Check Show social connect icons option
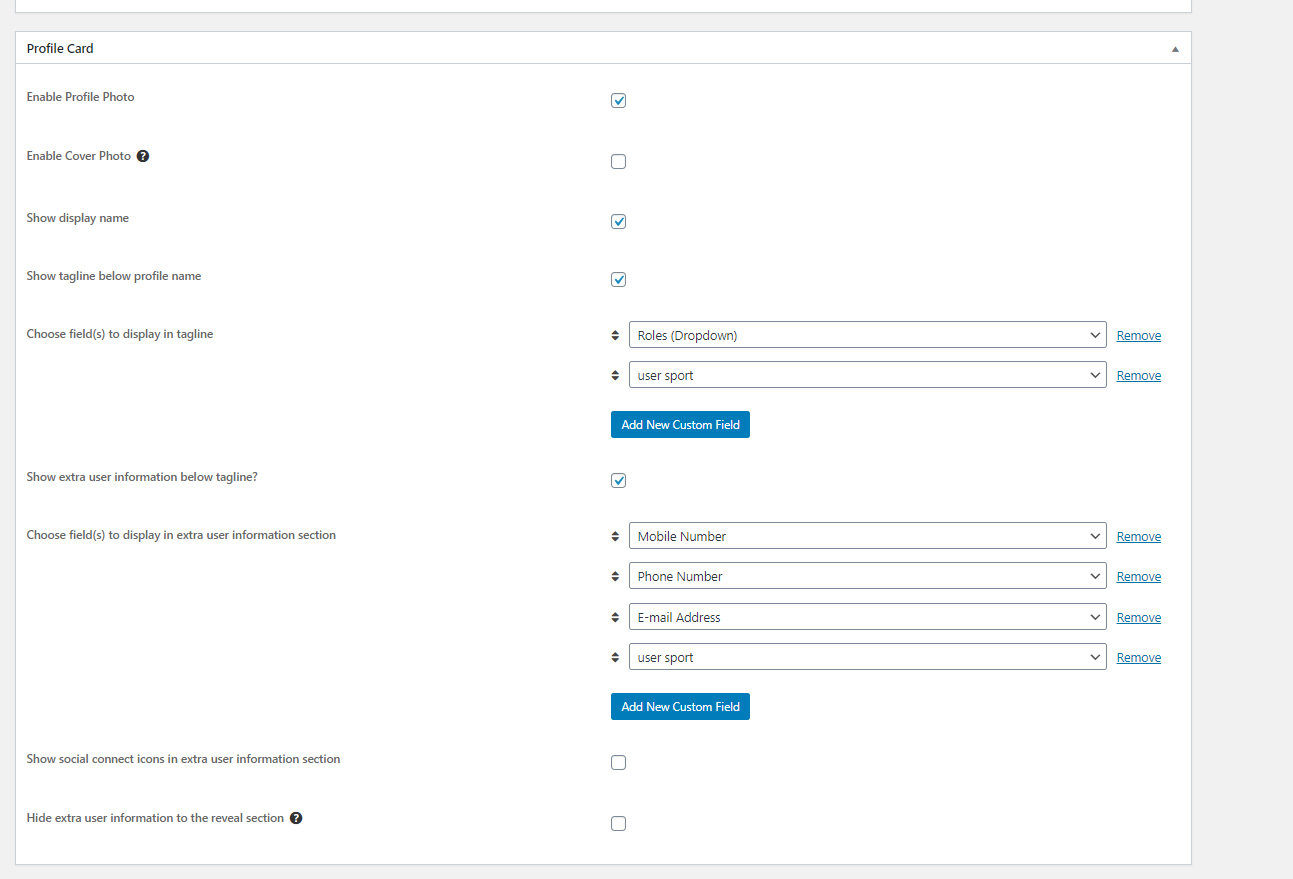 pyautogui.click(x=618, y=762)
